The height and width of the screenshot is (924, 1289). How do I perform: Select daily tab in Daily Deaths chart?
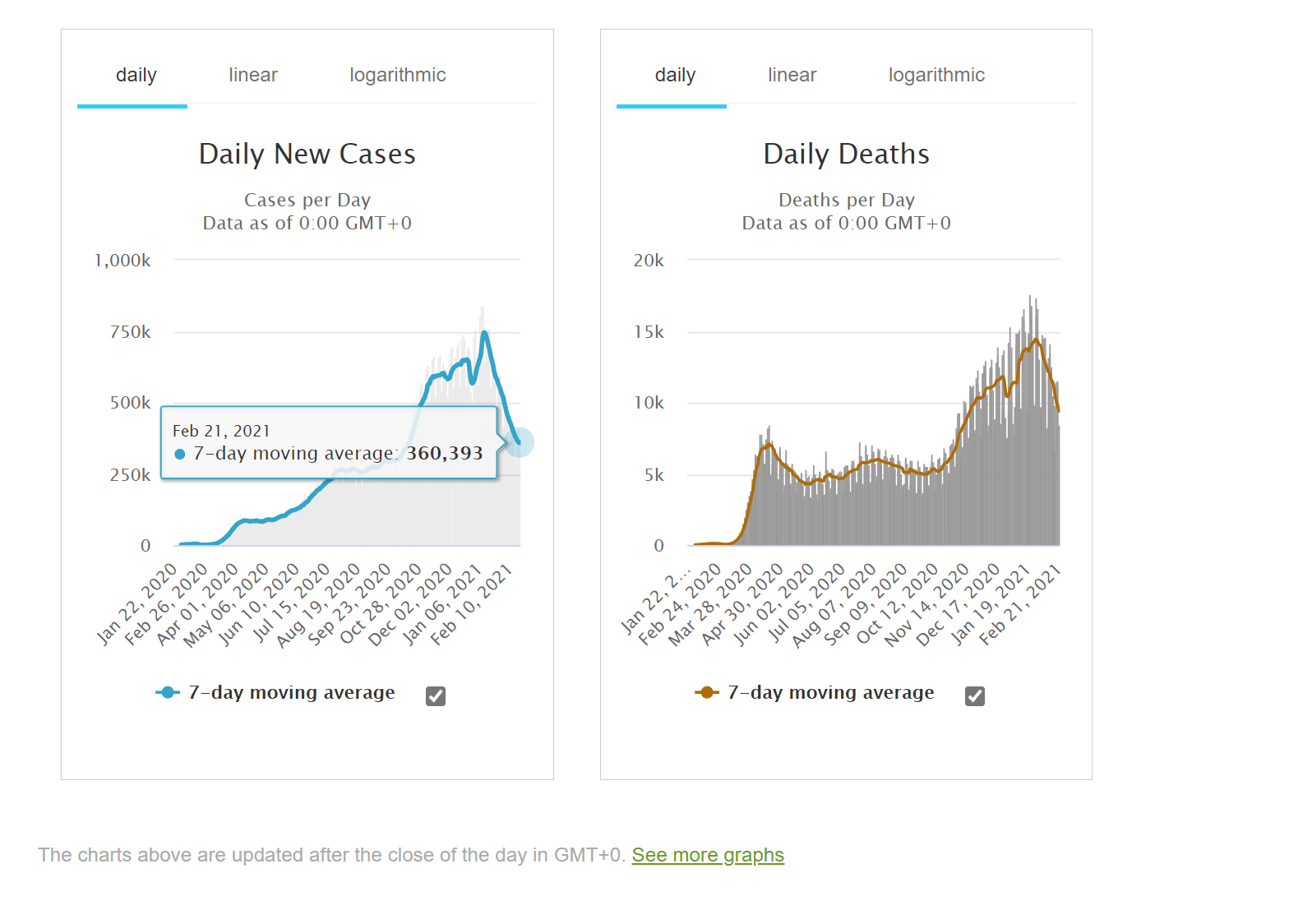(675, 76)
